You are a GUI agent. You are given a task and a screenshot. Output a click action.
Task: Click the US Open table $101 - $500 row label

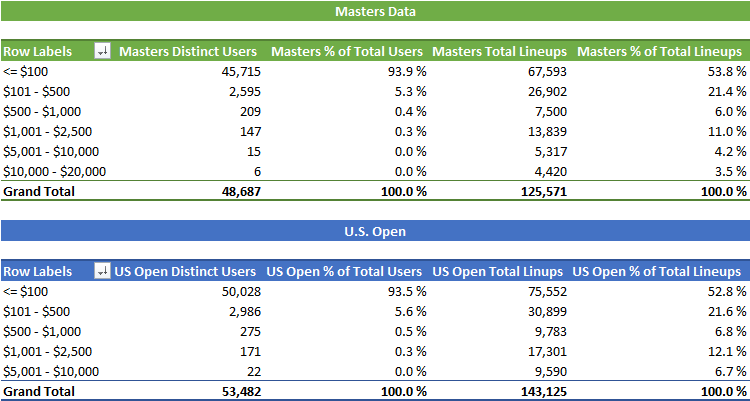tap(36, 312)
